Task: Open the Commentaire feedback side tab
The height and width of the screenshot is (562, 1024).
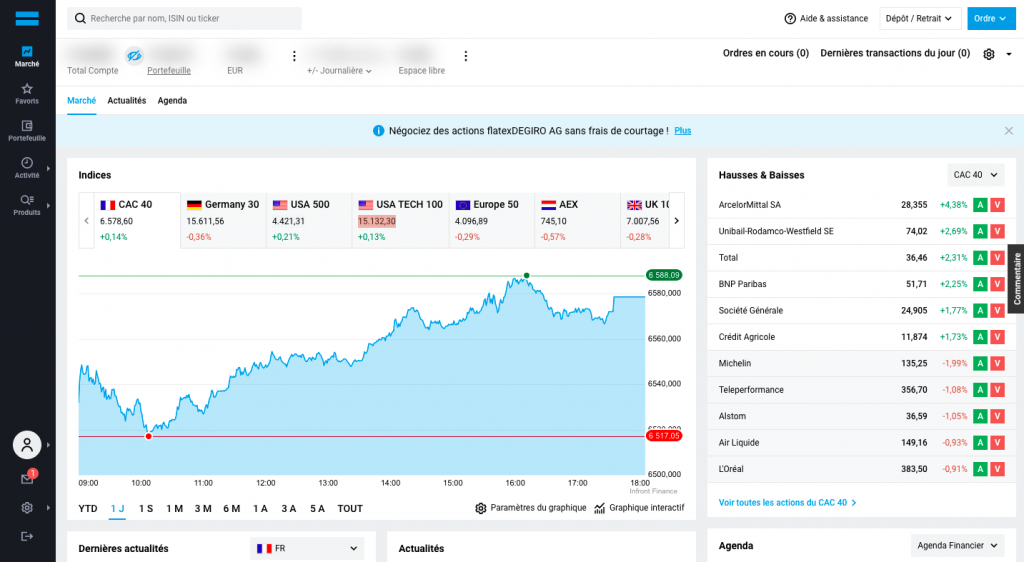Action: click(1016, 279)
